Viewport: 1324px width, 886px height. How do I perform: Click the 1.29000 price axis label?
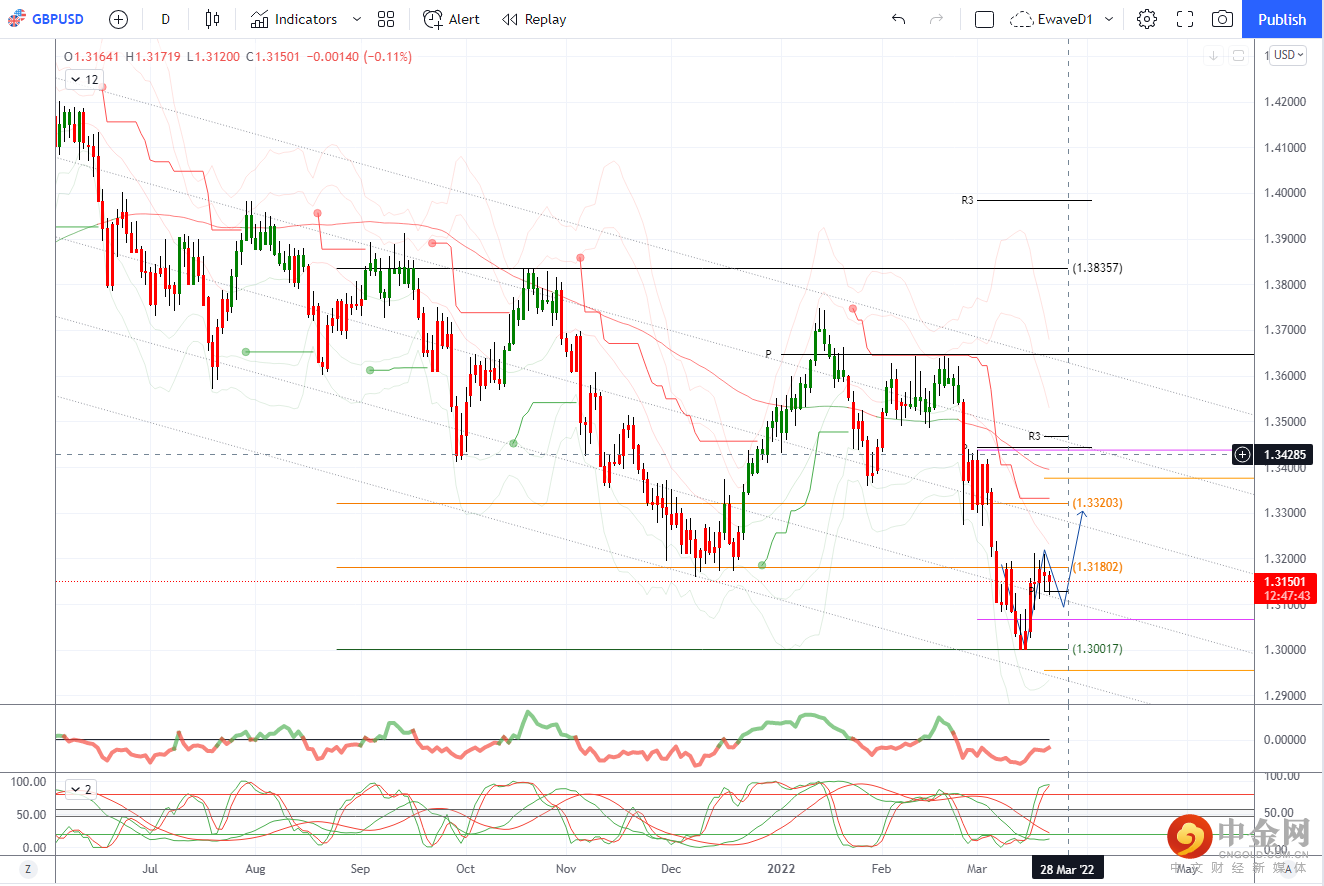pos(1284,695)
